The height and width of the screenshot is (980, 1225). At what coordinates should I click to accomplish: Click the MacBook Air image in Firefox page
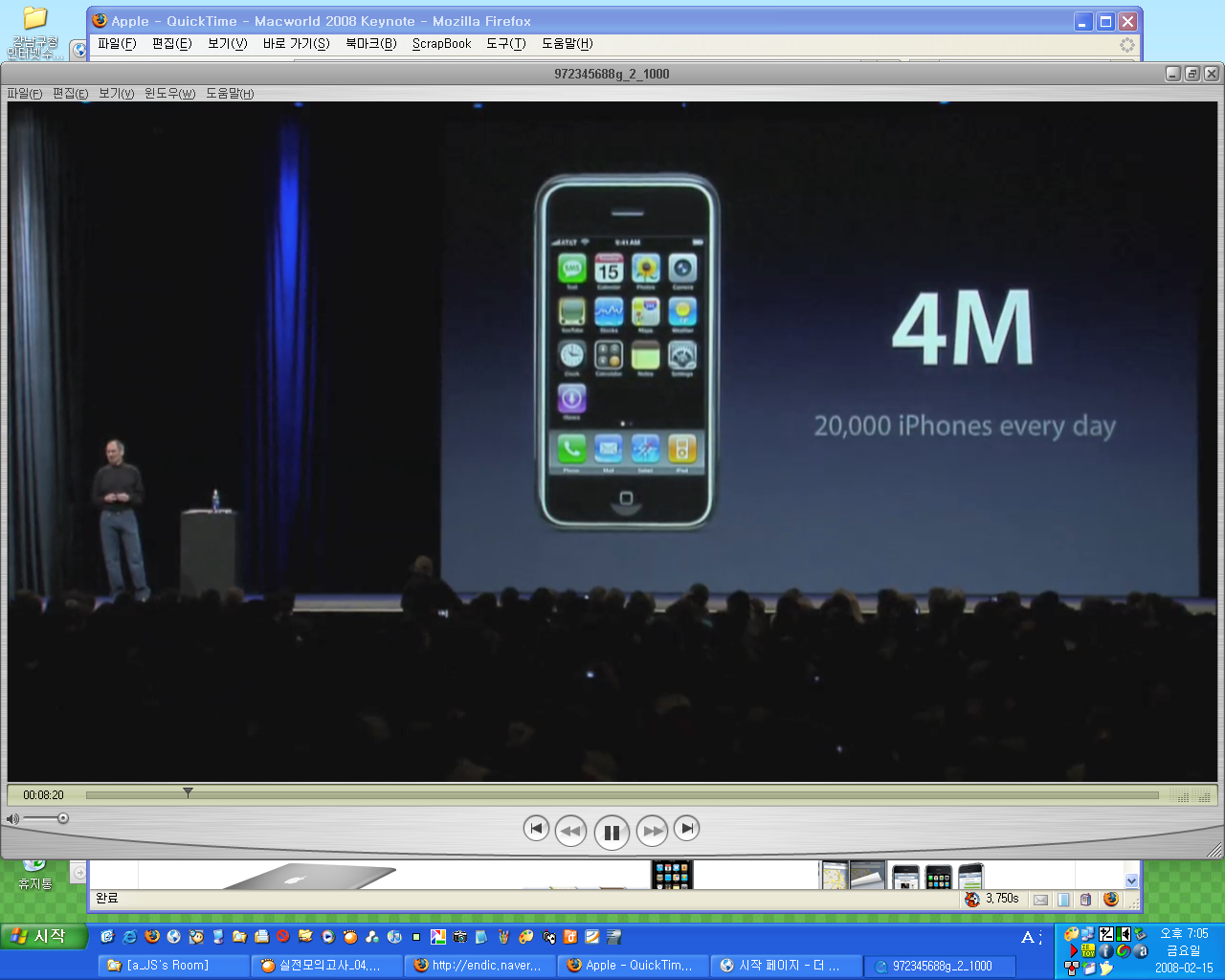pyautogui.click(x=309, y=876)
